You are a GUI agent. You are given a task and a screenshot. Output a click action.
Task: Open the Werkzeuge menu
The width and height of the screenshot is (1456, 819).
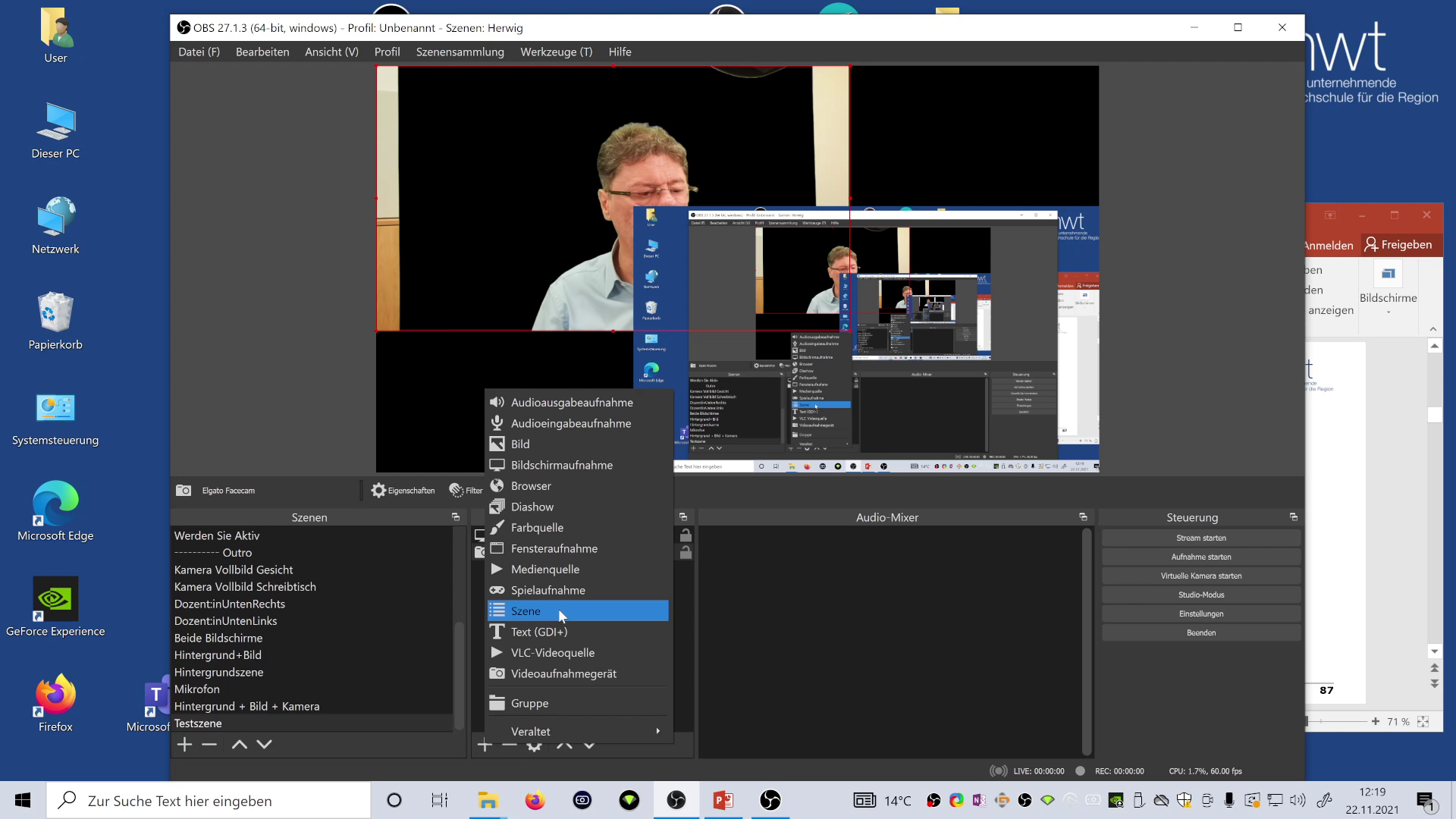[x=556, y=52]
